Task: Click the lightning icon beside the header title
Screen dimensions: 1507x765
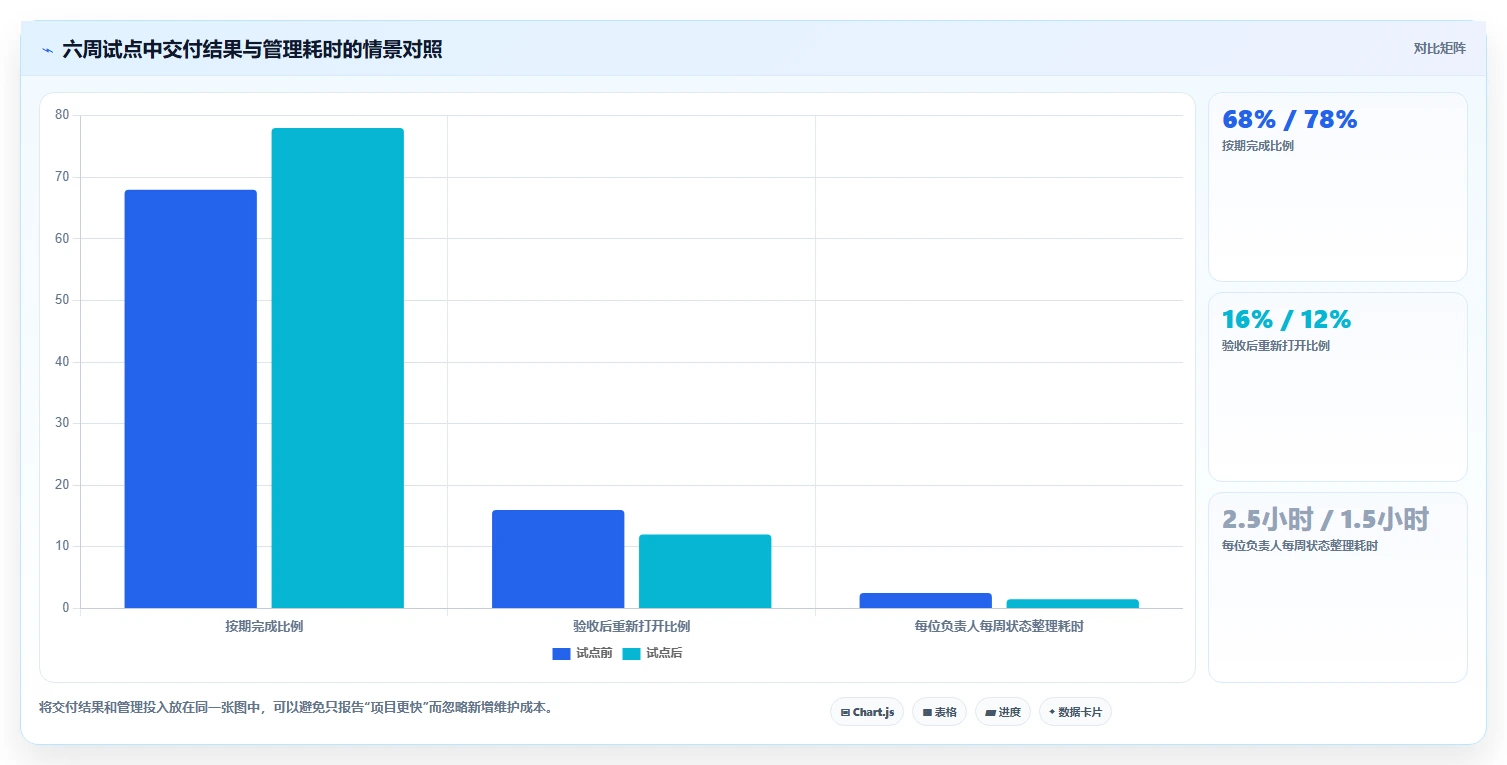Action: (47, 50)
